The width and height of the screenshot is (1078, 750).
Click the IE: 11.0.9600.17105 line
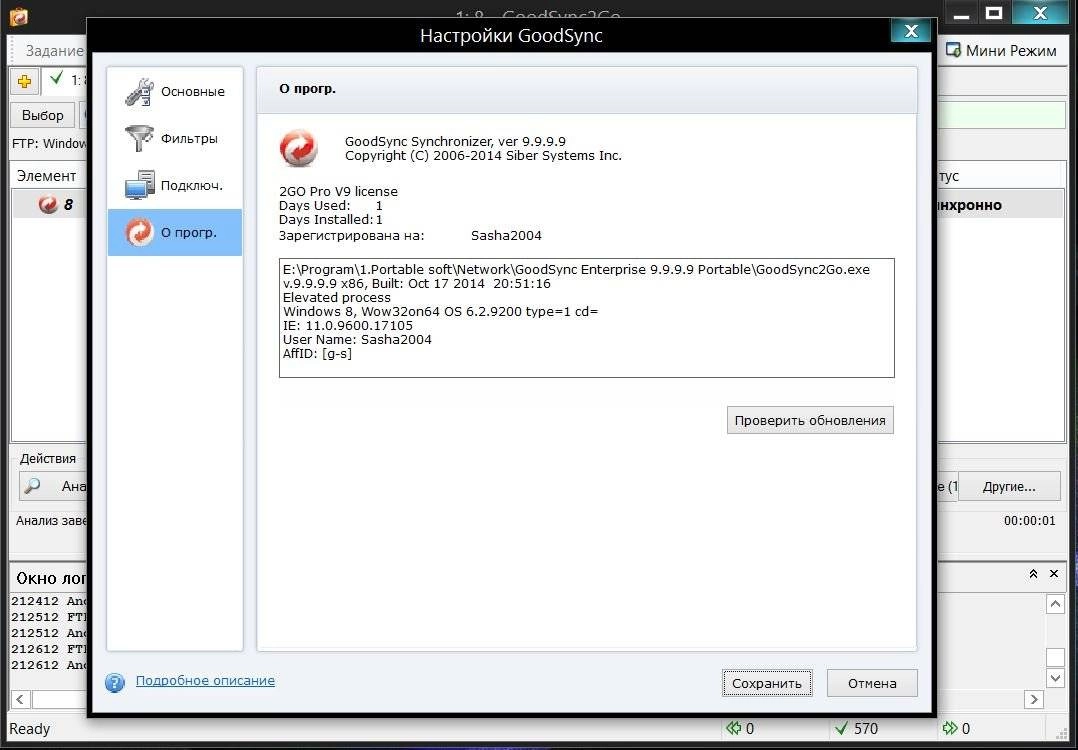[x=348, y=326]
